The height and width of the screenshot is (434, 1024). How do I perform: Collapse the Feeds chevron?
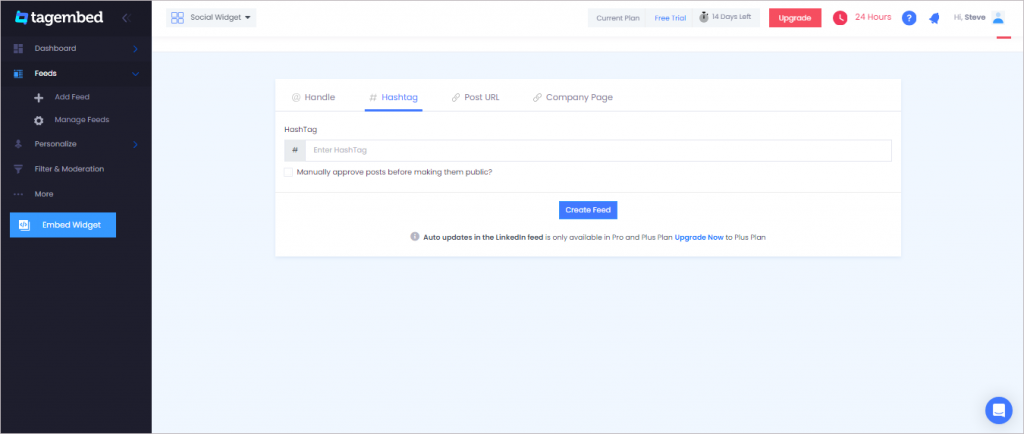pos(135,74)
